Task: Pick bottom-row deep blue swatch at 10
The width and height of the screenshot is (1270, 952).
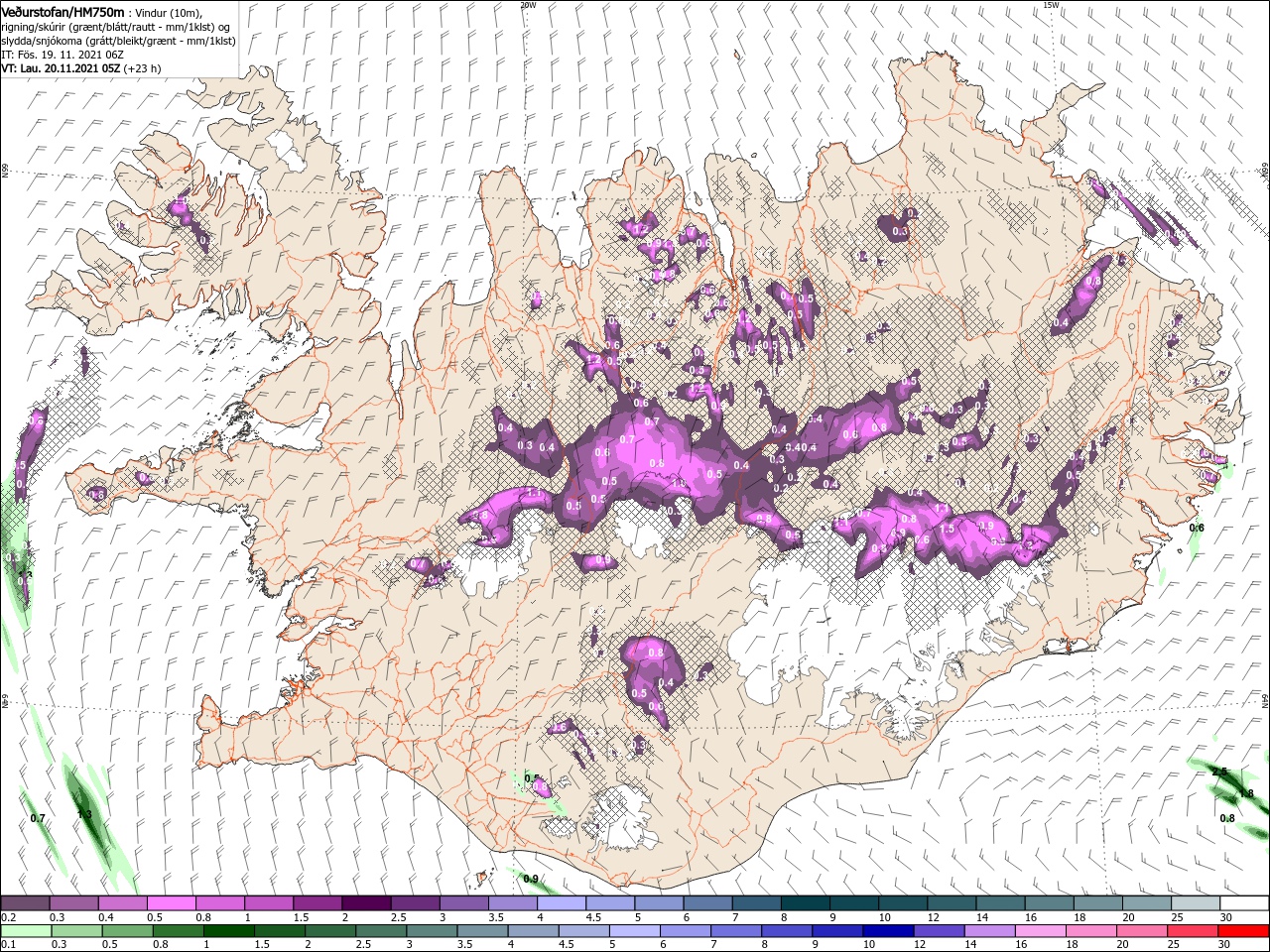Action: coord(888,931)
